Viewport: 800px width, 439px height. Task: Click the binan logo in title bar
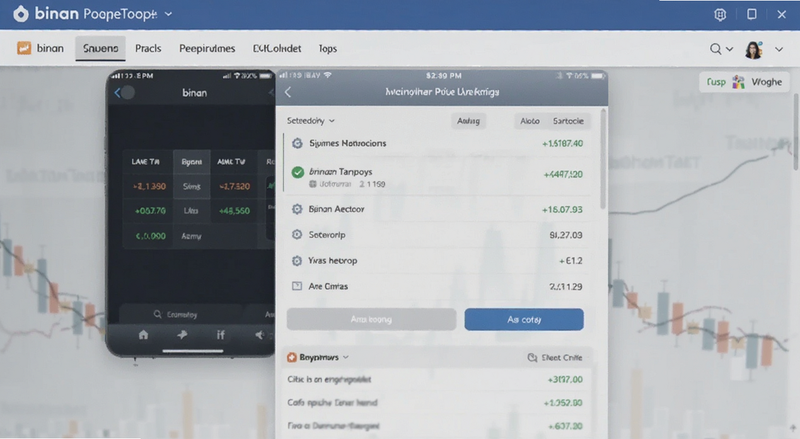point(21,14)
